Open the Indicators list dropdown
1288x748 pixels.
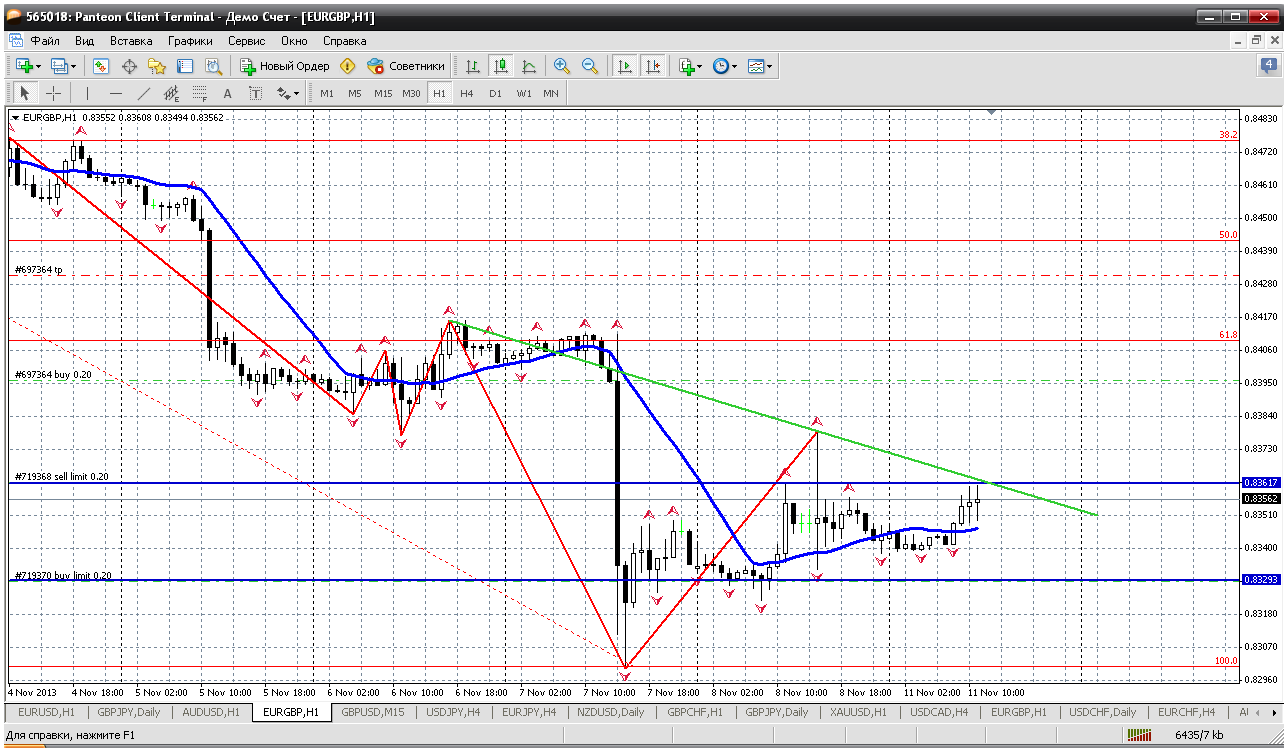pos(690,66)
